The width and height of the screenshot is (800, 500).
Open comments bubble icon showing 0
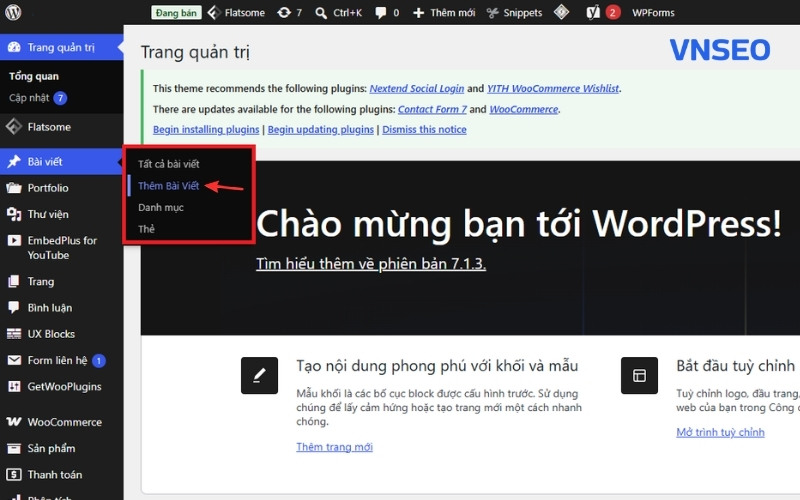381,13
